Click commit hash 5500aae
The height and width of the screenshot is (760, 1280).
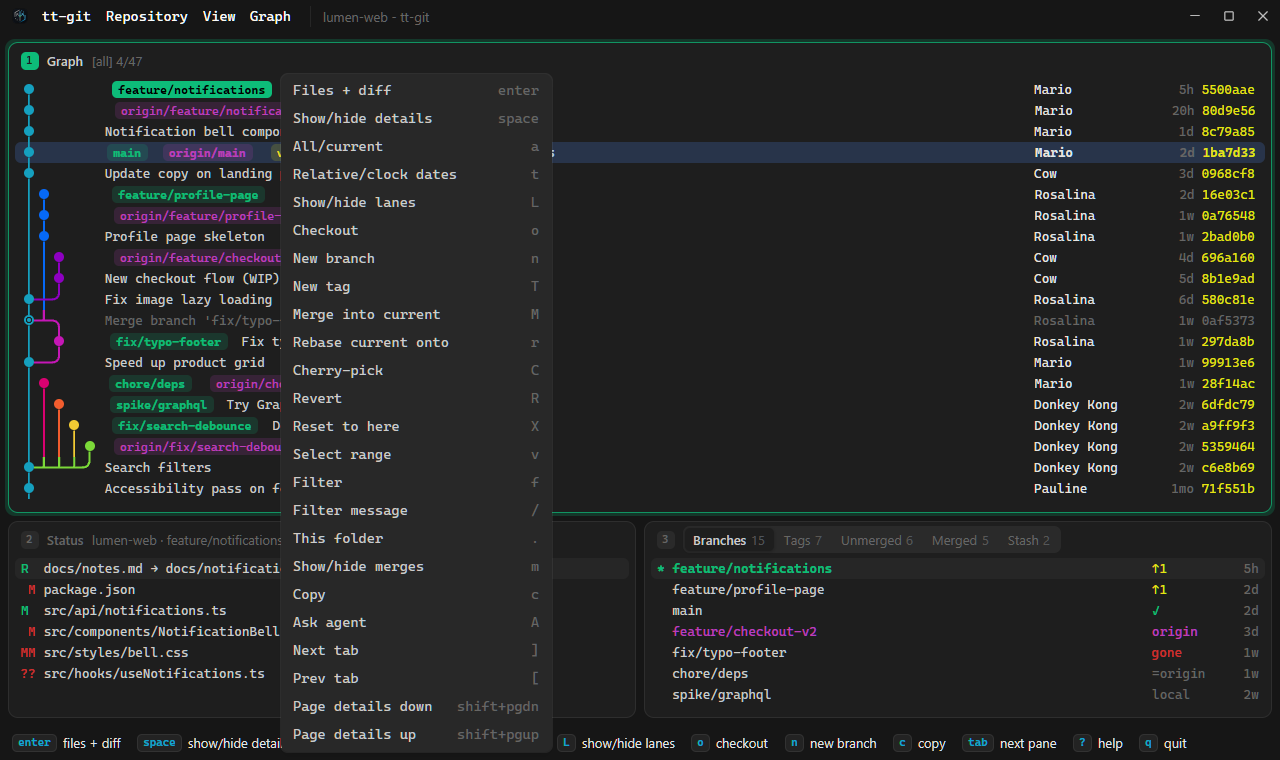click(1228, 90)
